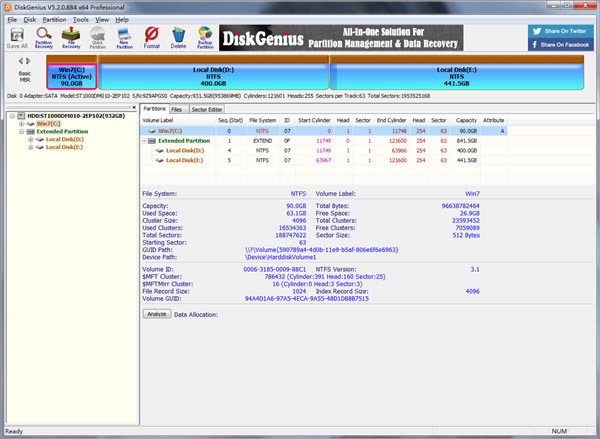Click the Quick Partition icon
This screenshot has width=600, height=439.
pos(99,38)
